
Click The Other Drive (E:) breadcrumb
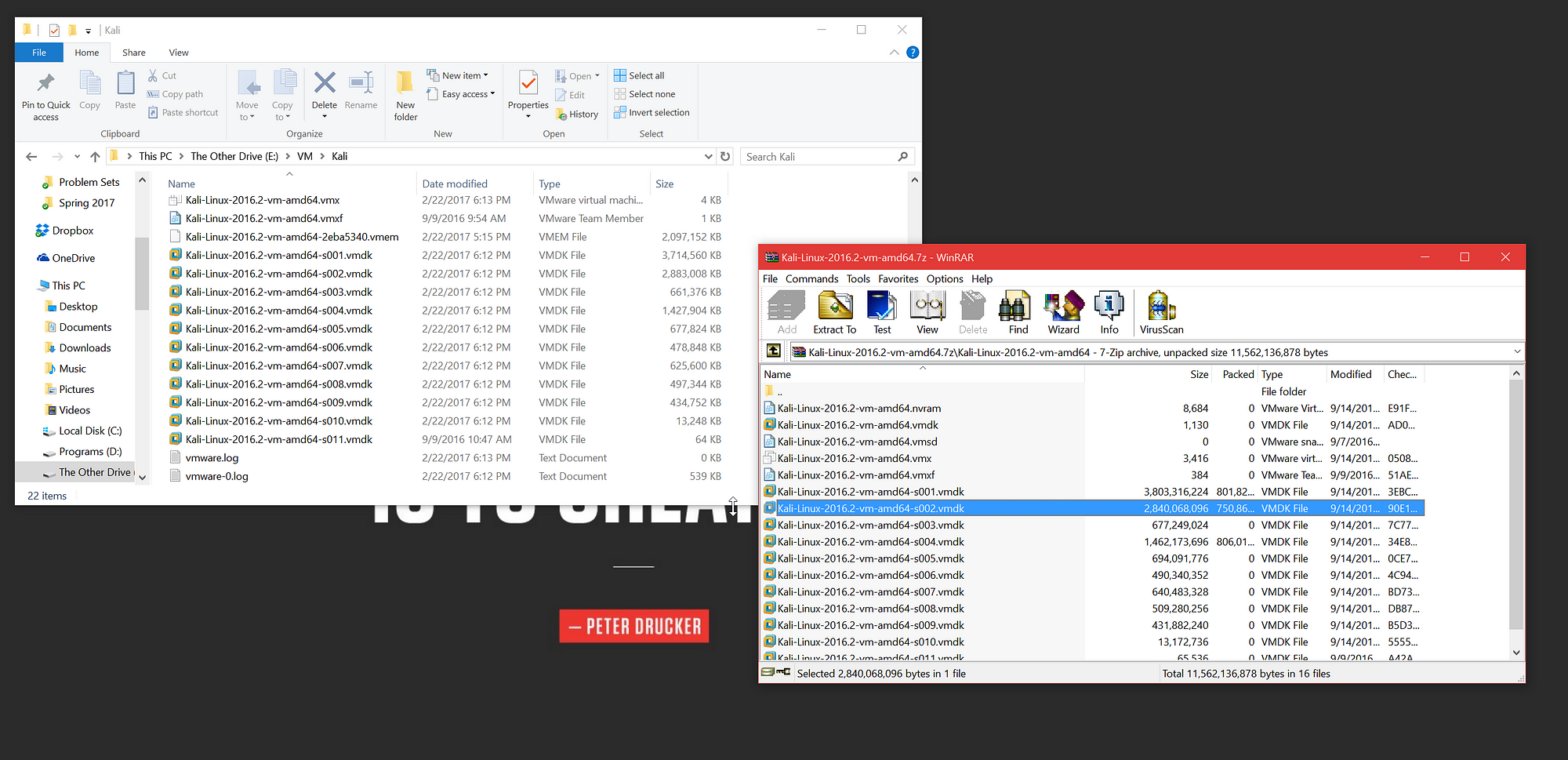pos(234,156)
